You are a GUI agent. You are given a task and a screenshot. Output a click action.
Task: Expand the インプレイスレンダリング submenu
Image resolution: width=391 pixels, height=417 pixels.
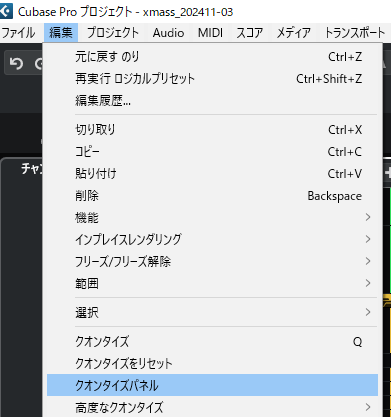[212, 239]
